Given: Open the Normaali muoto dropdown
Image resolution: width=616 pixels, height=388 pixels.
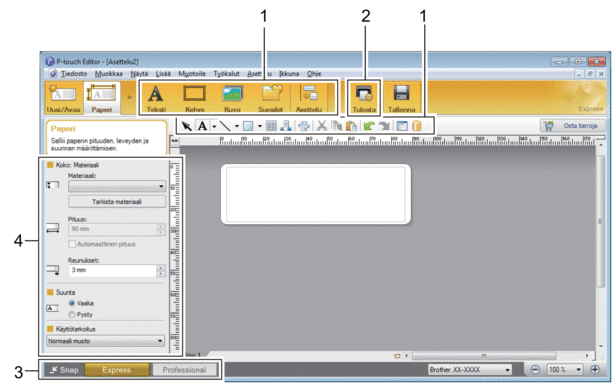Looking at the screenshot, I should tap(106, 341).
